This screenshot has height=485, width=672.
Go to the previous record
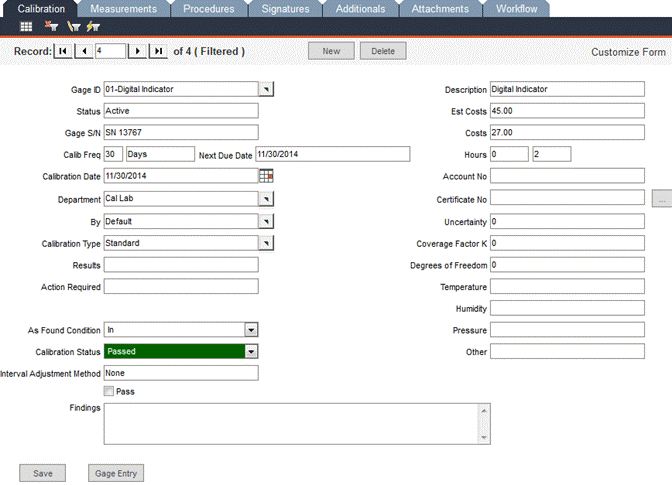pos(84,50)
